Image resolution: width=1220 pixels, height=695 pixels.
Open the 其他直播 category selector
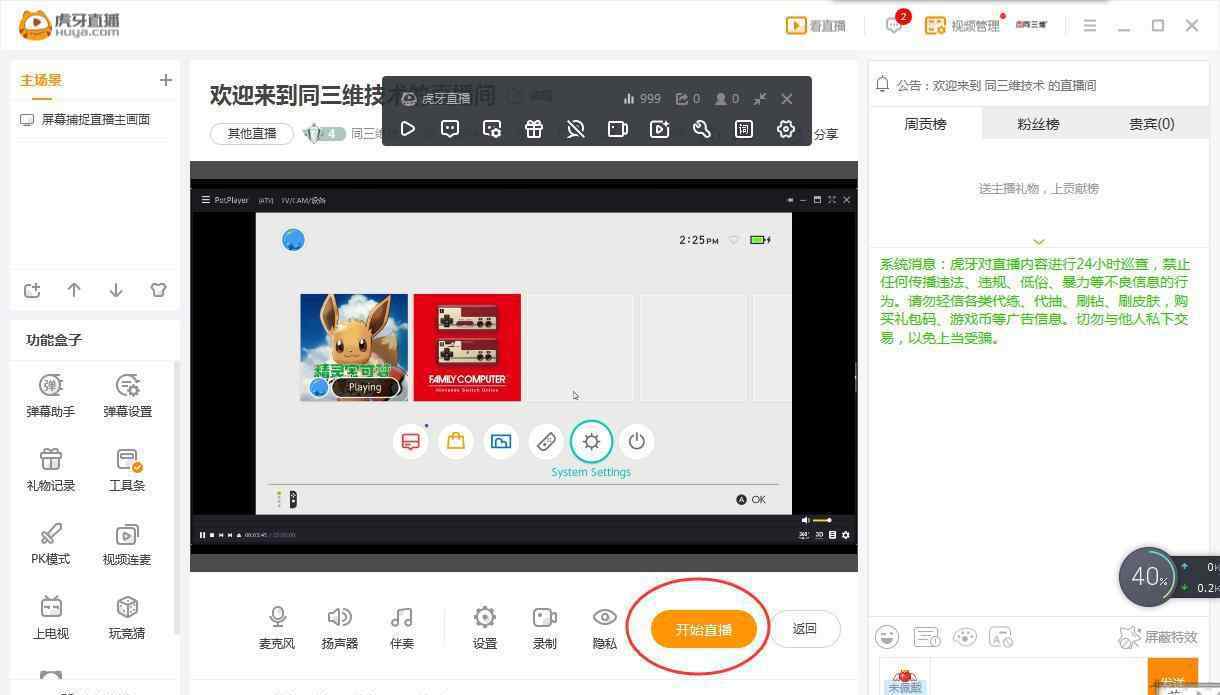[x=251, y=134]
